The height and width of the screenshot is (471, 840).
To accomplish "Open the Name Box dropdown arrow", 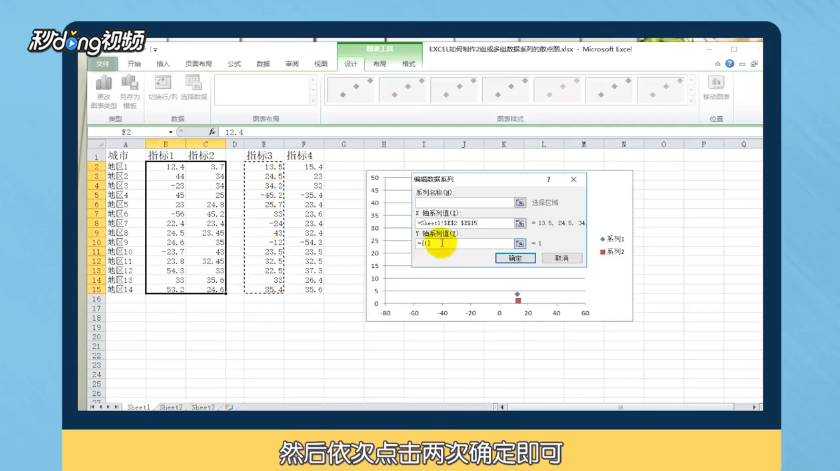I will click(x=171, y=132).
